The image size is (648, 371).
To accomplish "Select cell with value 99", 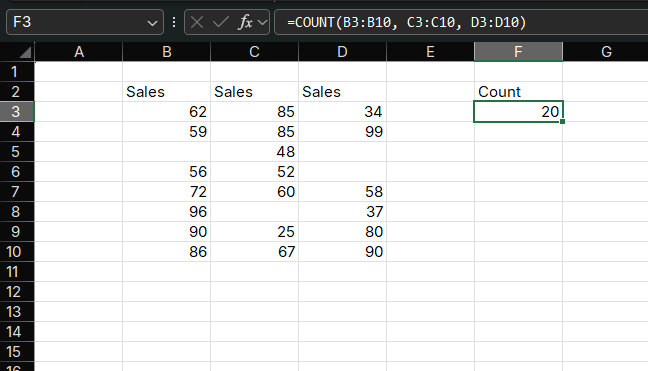I will click(x=343, y=132).
